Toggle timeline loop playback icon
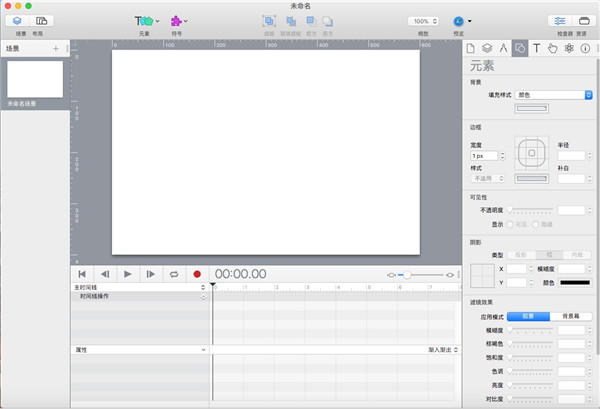Viewport: 600px width, 409px height. [x=174, y=274]
